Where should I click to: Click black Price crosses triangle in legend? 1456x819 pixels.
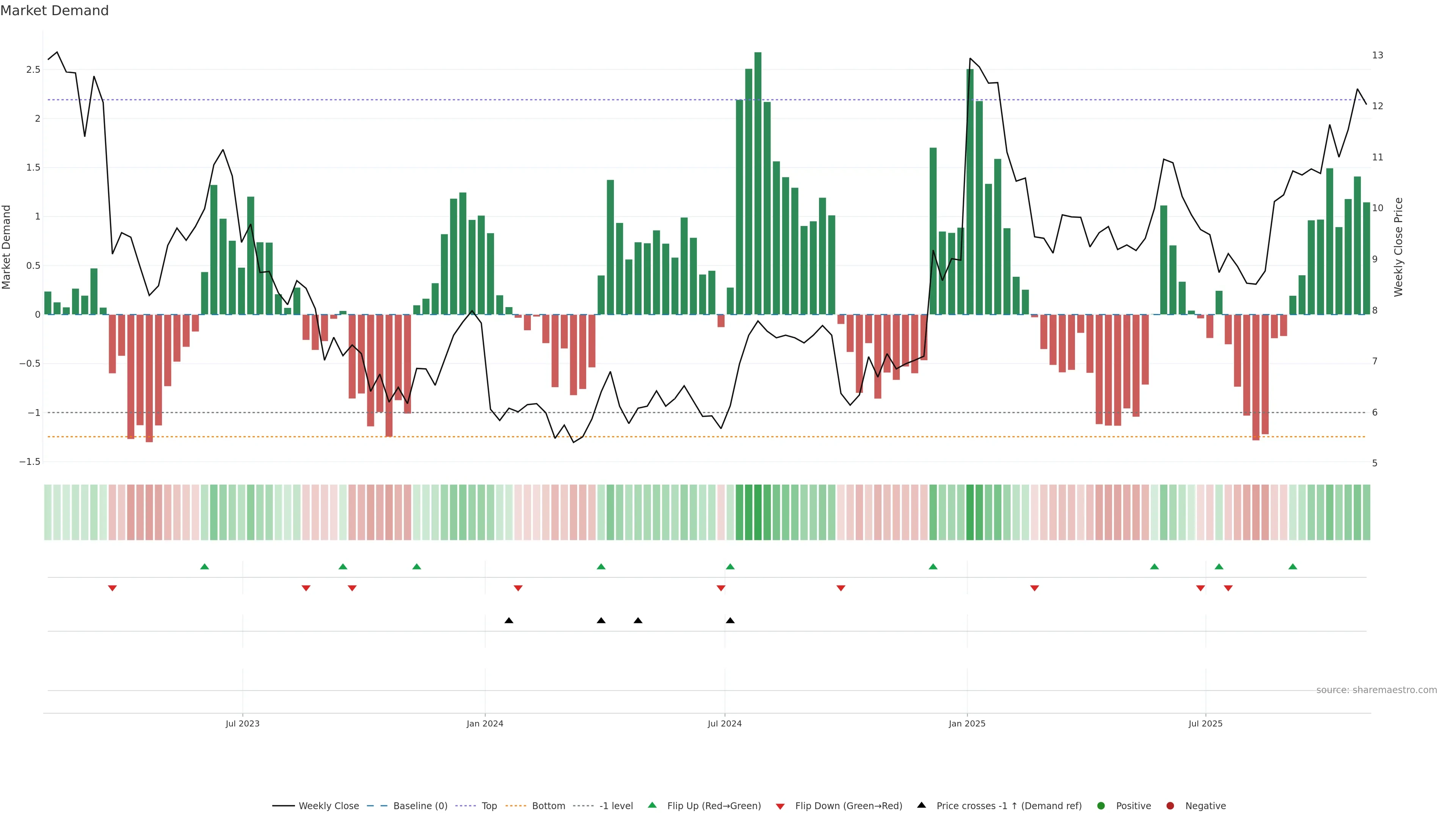pos(922,805)
